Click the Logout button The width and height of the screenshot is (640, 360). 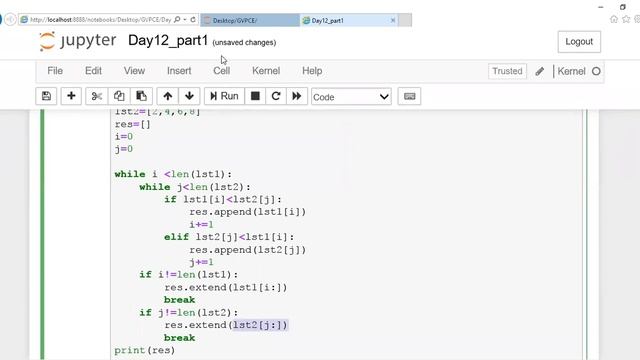[x=579, y=42]
